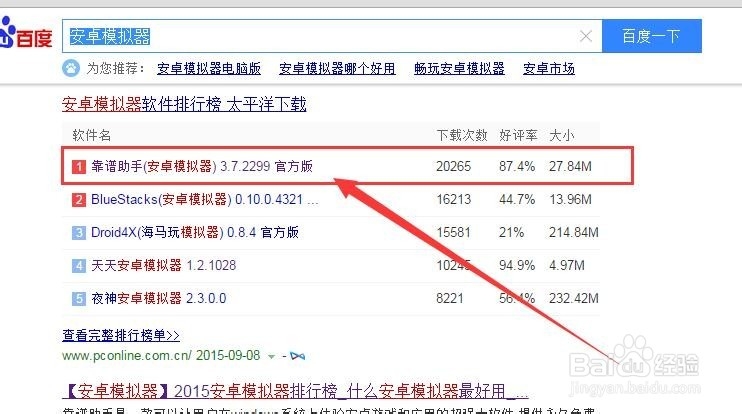Open result 安卓模拟器软件排行榜_太平洋下载

(x=184, y=104)
